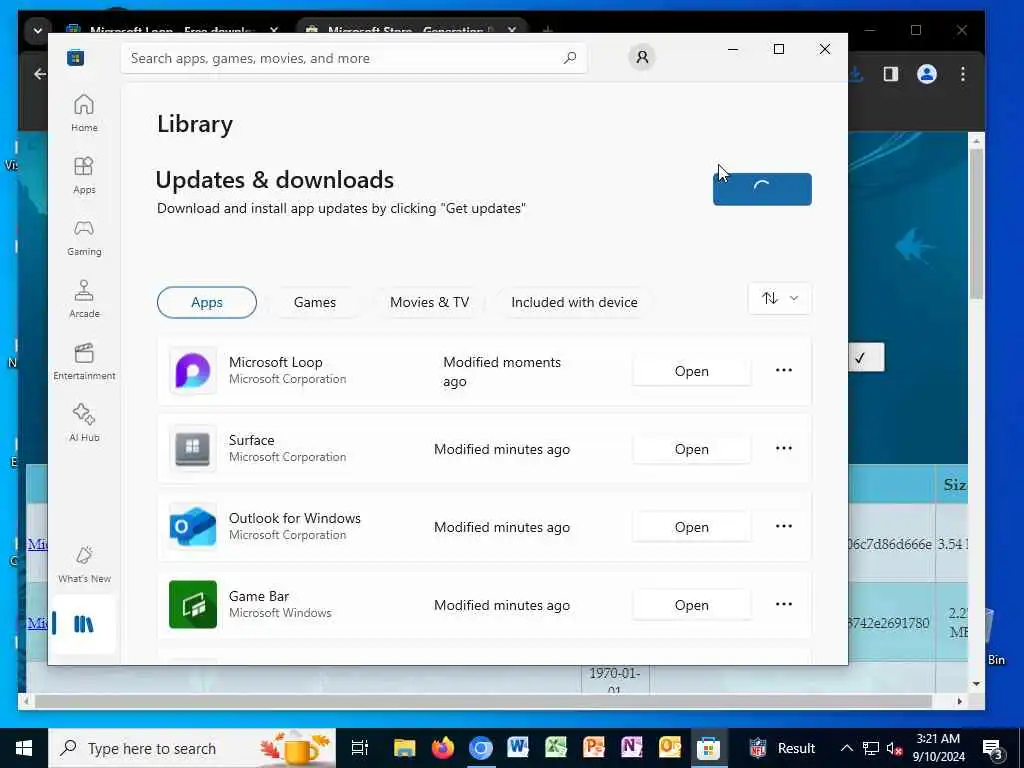Open the Home section in the Store sidebar

coord(84,113)
